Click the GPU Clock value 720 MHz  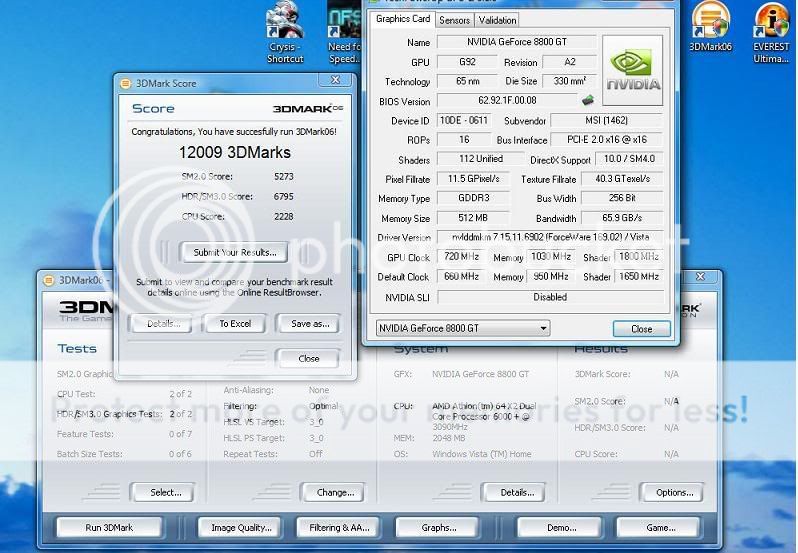[461, 256]
